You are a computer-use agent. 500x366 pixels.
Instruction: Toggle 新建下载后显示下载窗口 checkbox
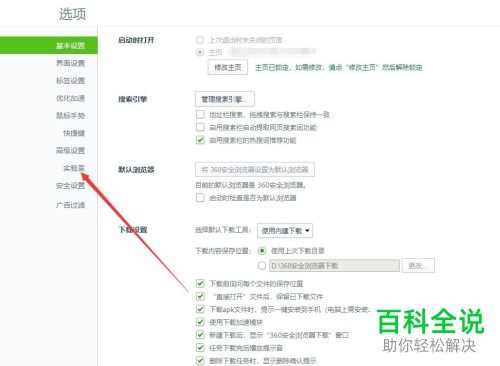click(200, 335)
